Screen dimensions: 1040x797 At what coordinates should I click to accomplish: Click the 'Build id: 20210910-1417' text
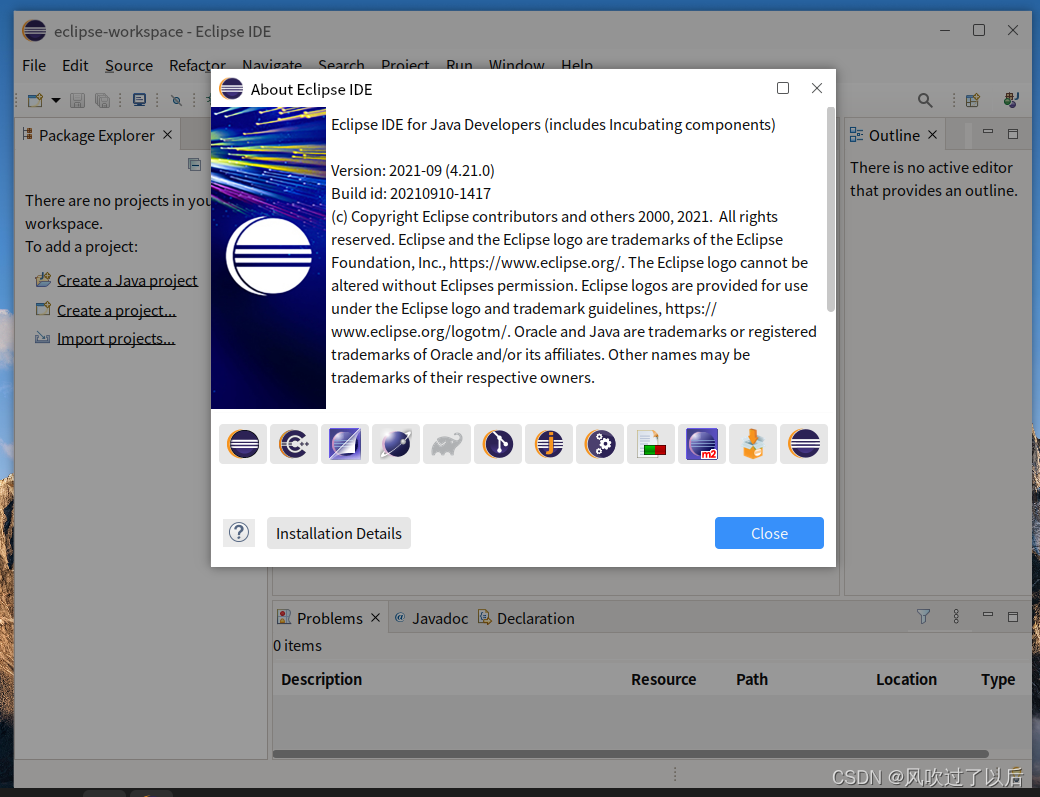tap(411, 194)
